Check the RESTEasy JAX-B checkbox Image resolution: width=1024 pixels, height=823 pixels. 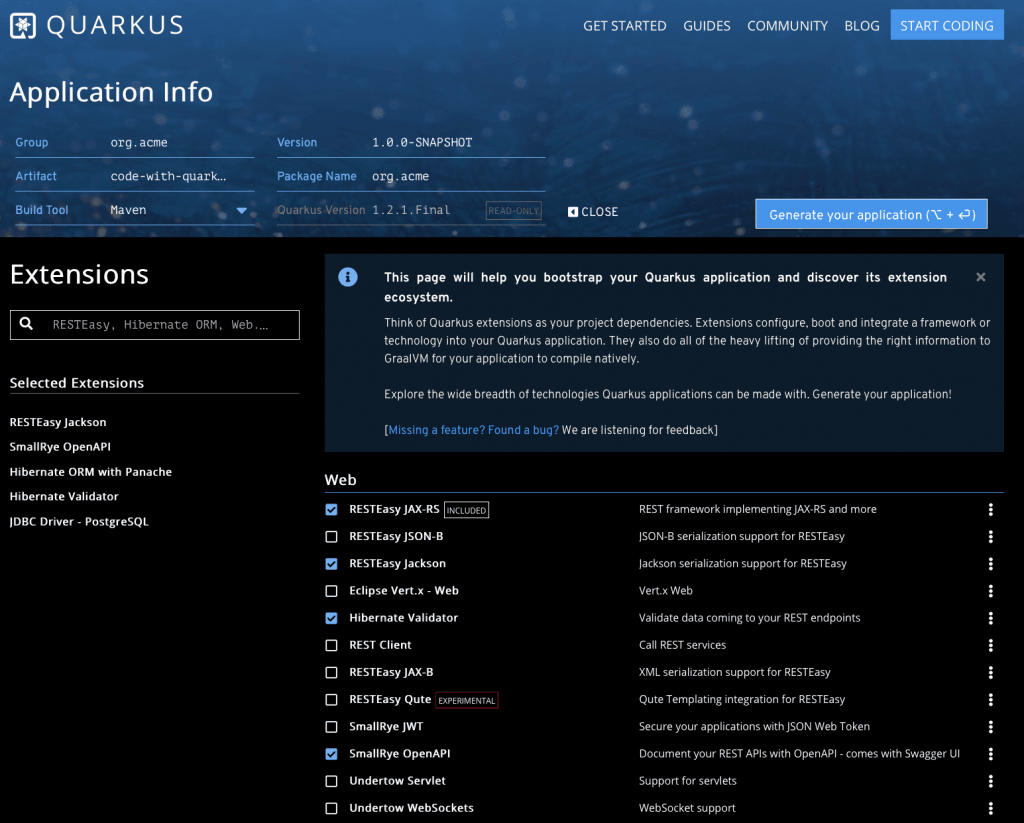click(x=332, y=672)
